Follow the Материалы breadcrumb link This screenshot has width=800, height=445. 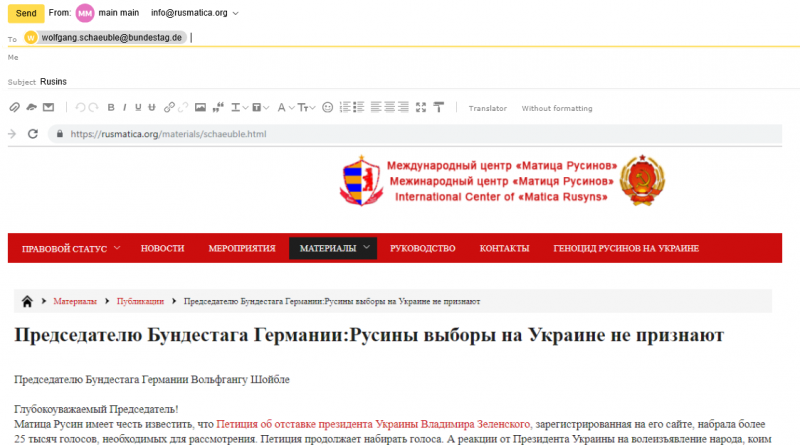click(75, 302)
